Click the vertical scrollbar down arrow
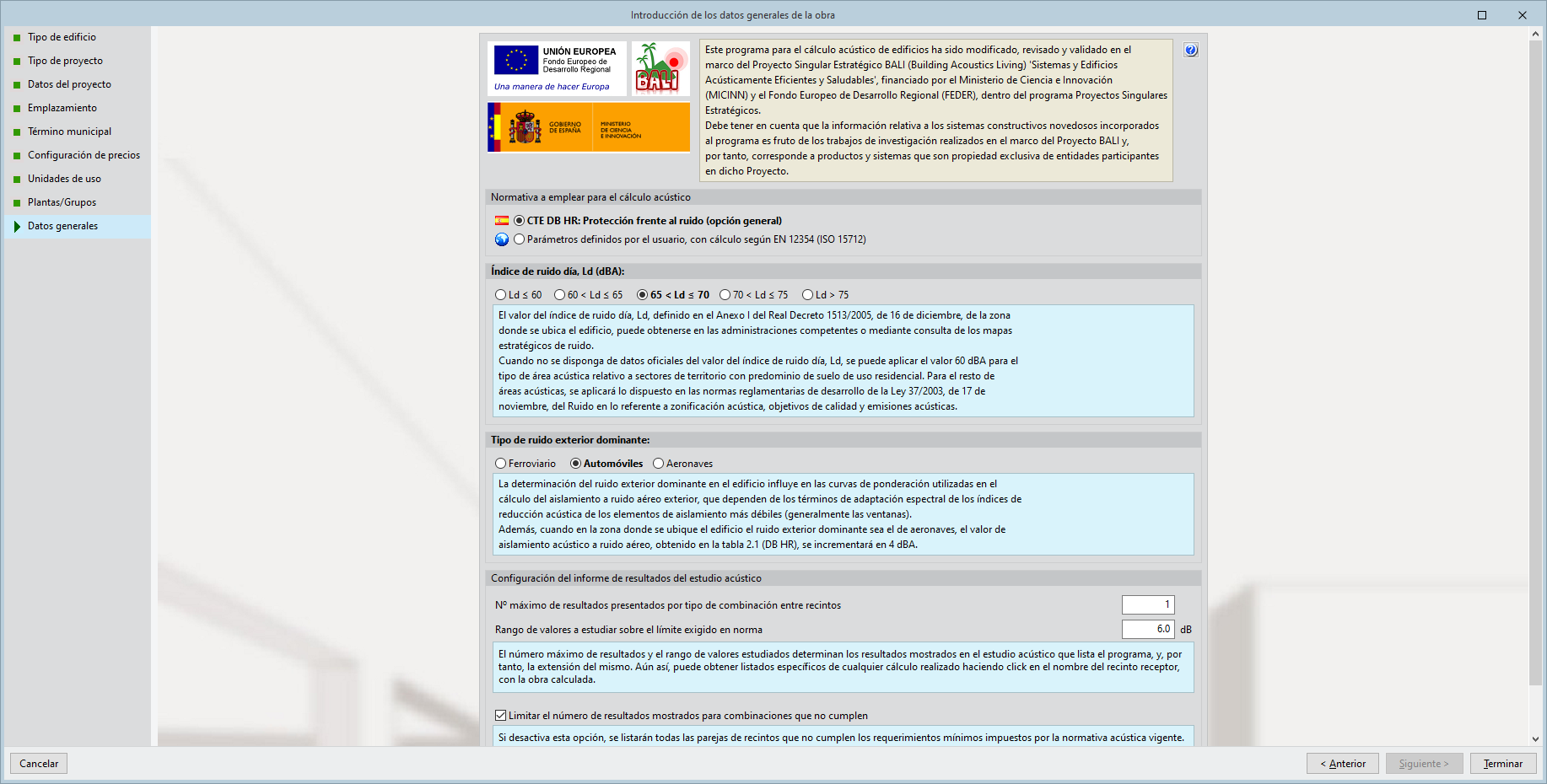This screenshot has height=784, width=1547. [1535, 738]
